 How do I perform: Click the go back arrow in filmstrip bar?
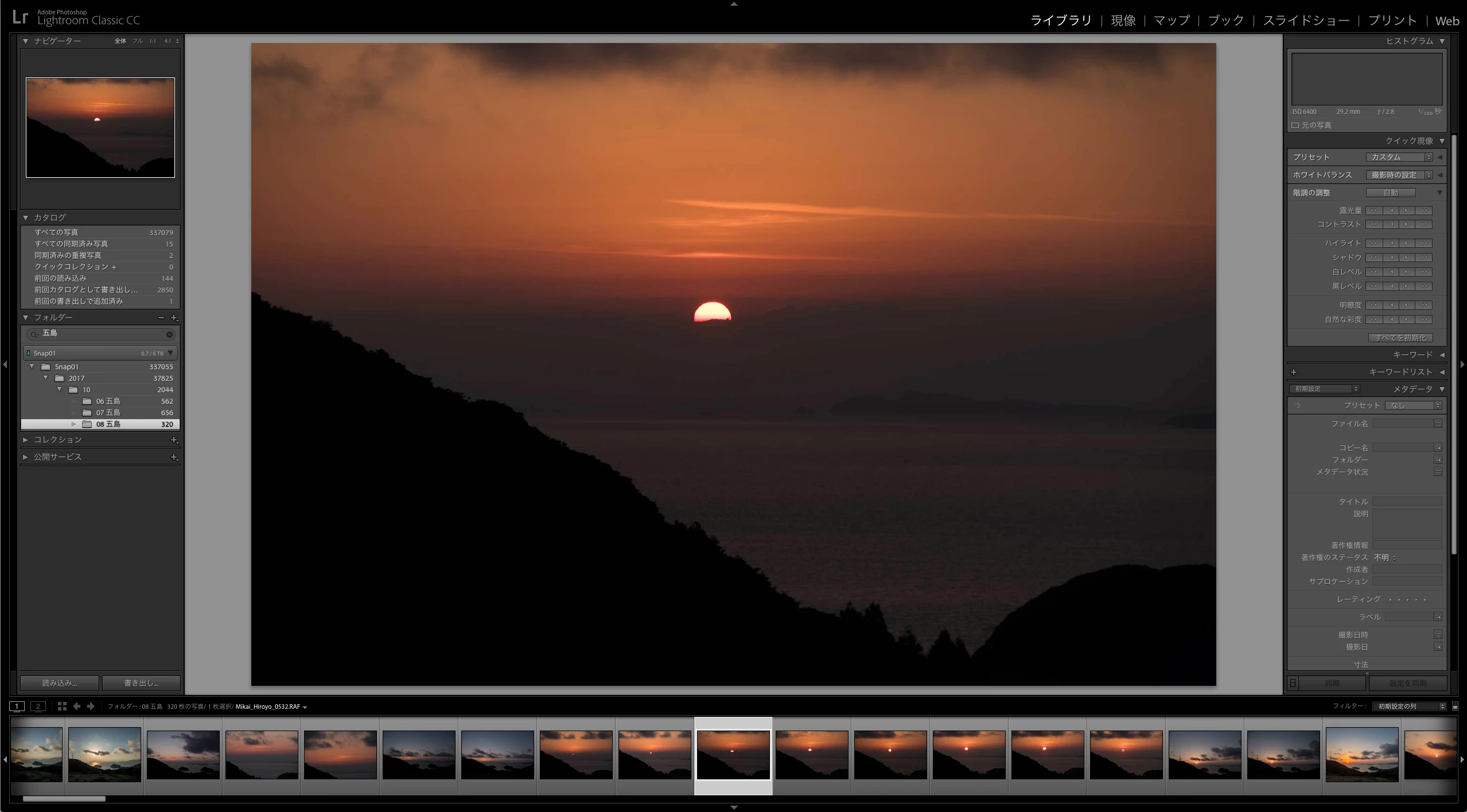tap(77, 706)
